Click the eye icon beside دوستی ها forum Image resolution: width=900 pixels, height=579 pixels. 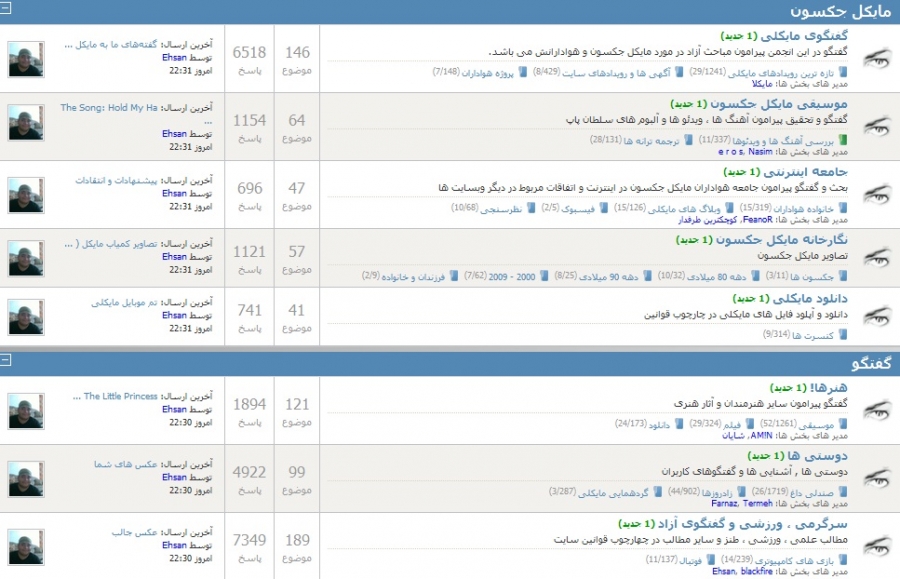(x=876, y=477)
